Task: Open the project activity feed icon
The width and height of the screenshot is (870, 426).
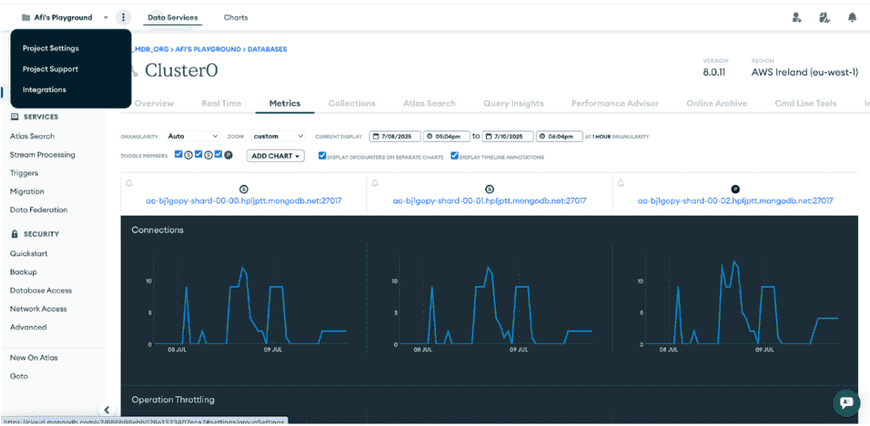Action: (x=825, y=18)
